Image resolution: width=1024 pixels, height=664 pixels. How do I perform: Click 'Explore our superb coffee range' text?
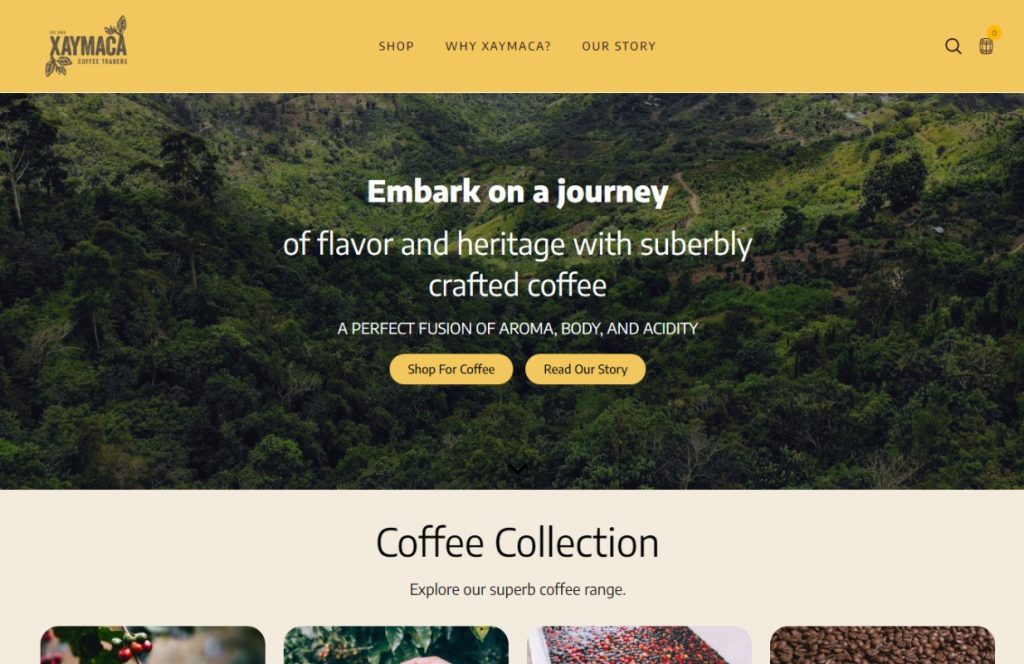(x=517, y=590)
